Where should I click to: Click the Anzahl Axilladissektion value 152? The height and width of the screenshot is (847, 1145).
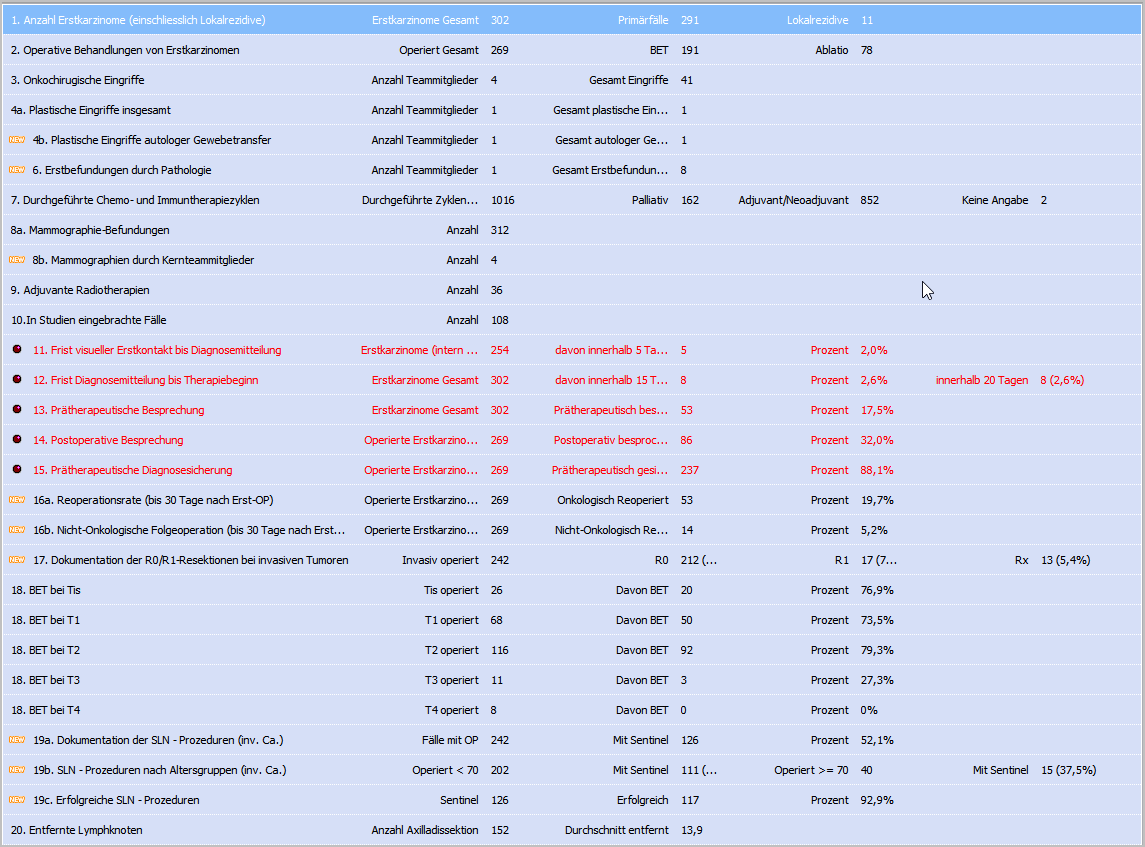pyautogui.click(x=499, y=829)
